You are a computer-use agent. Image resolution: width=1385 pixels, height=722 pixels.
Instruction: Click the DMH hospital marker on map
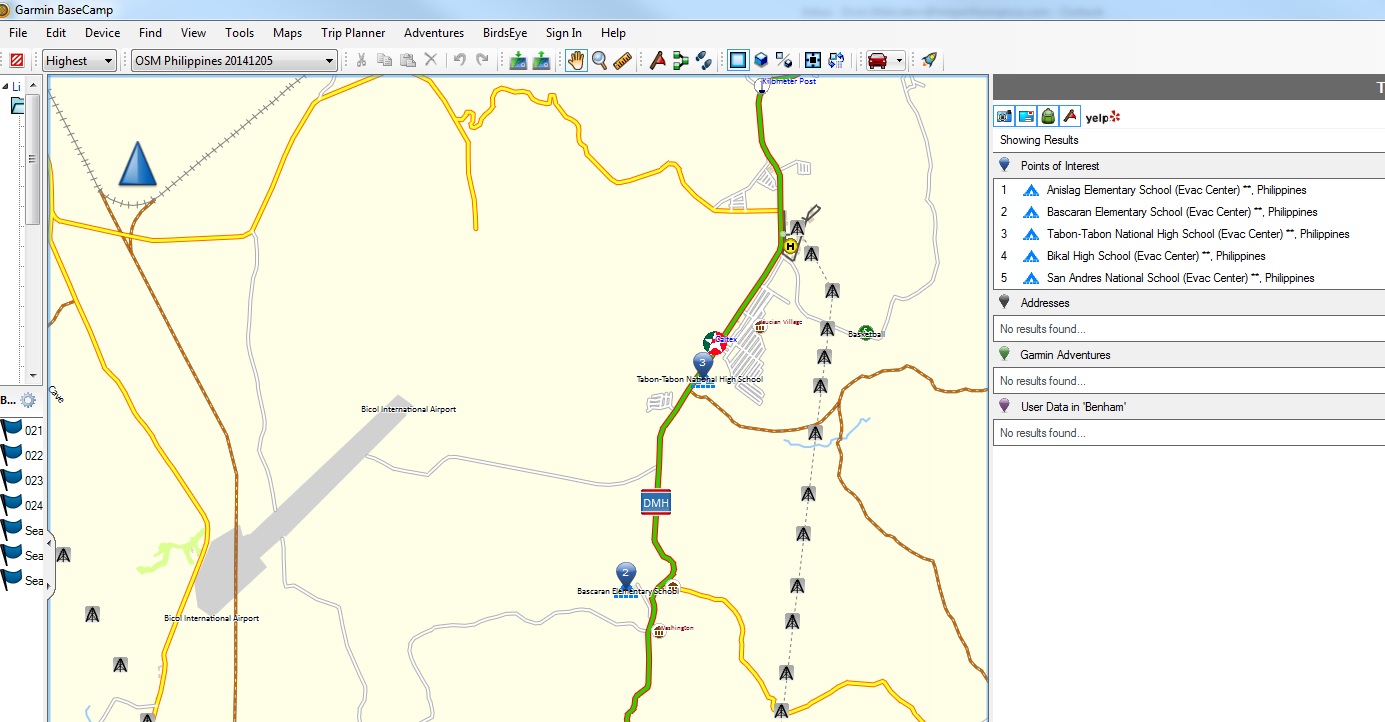656,502
